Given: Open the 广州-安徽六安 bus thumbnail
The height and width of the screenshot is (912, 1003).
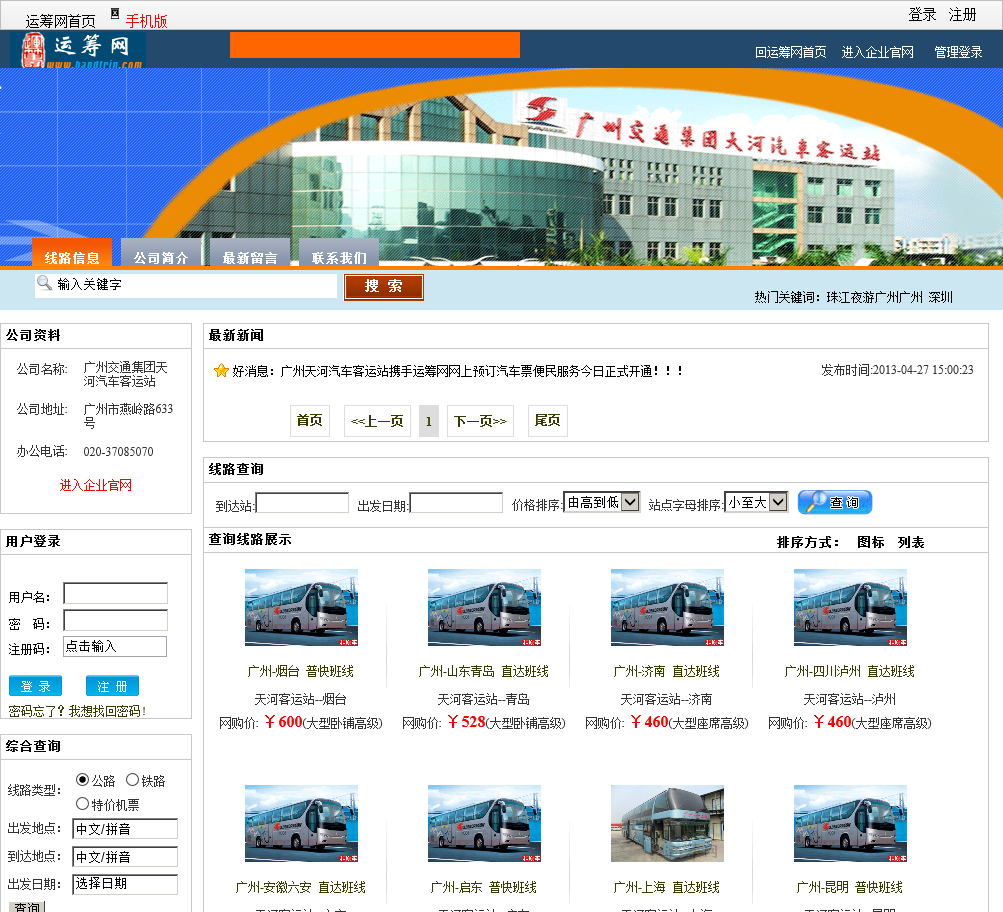Looking at the screenshot, I should point(301,824).
